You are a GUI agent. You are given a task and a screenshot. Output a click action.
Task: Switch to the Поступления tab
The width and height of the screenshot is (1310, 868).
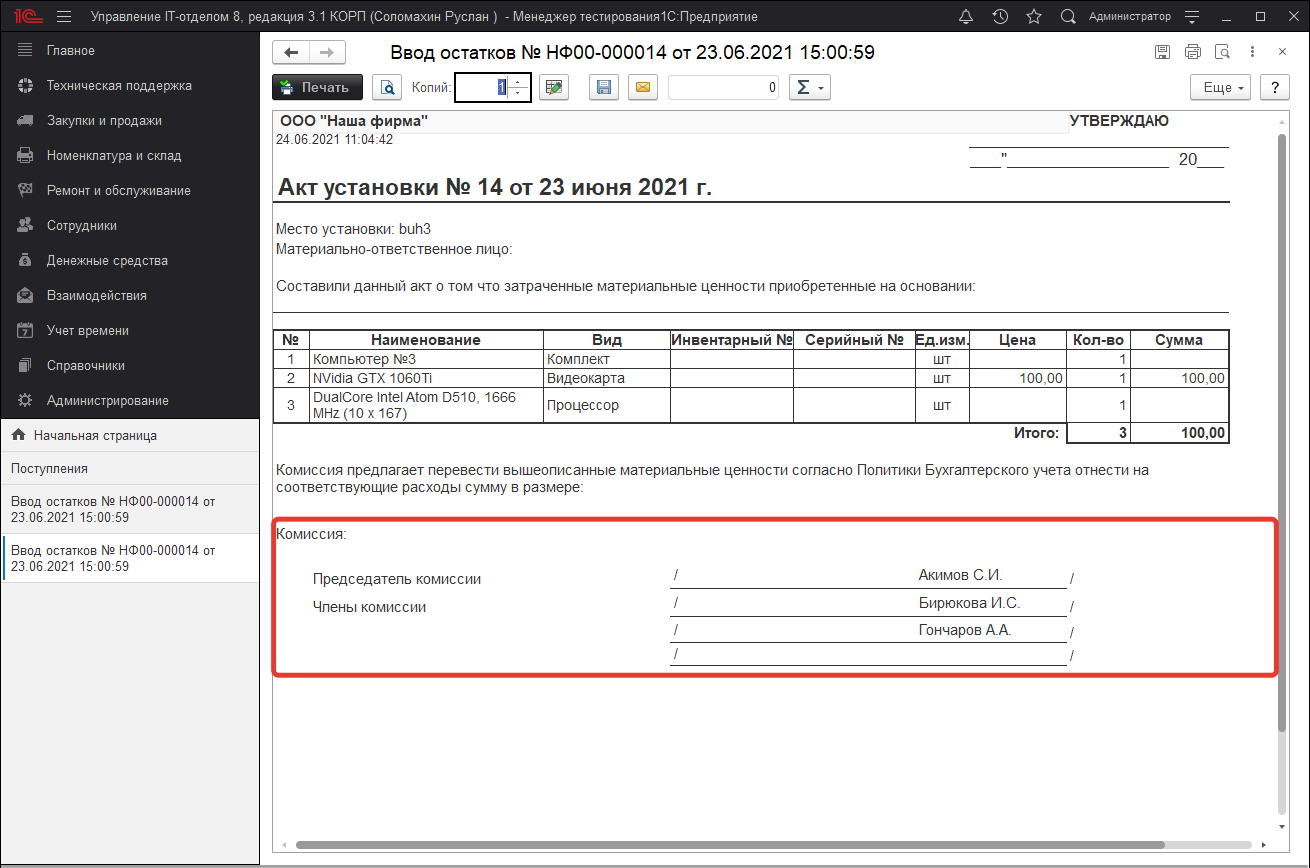click(50, 468)
